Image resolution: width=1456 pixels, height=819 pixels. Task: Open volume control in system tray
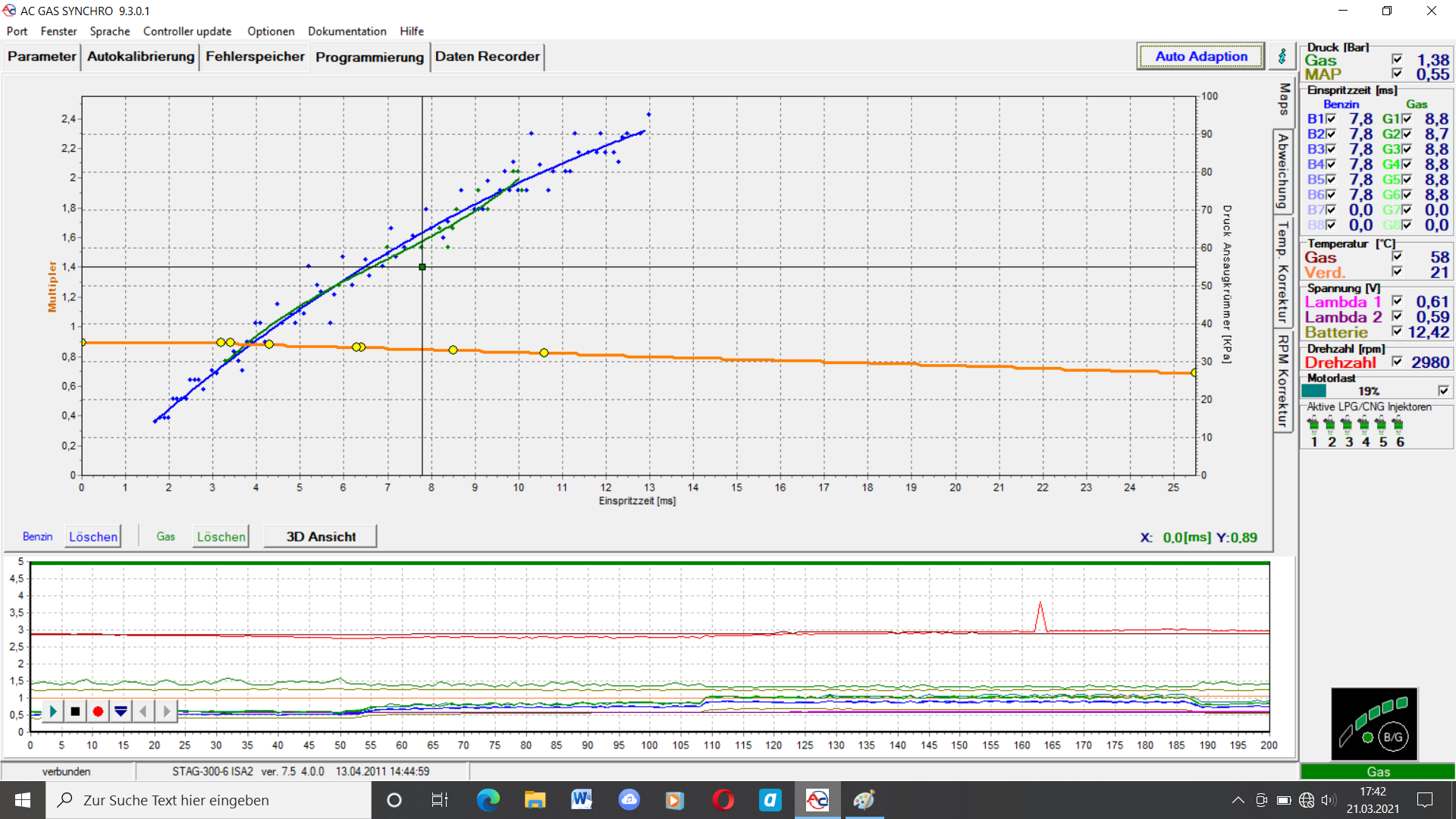tap(1329, 800)
